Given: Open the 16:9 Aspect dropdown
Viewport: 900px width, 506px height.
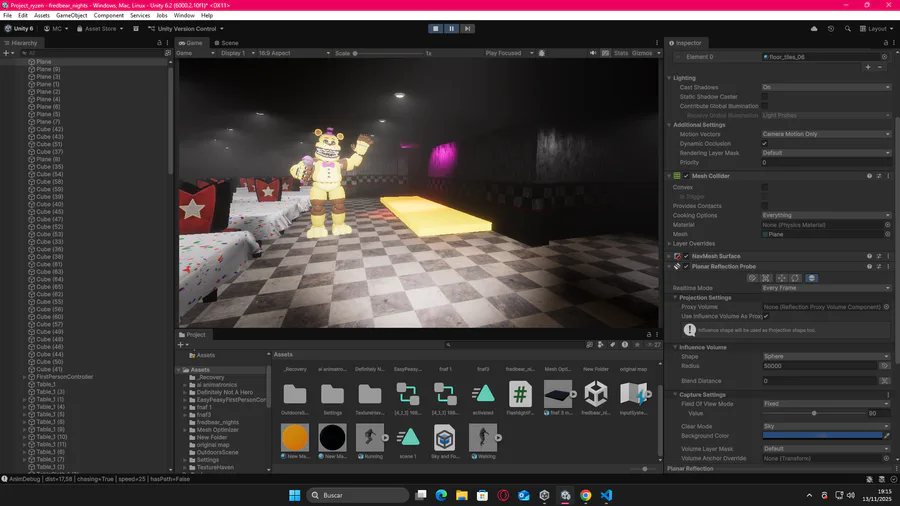Looking at the screenshot, I should click(x=293, y=53).
